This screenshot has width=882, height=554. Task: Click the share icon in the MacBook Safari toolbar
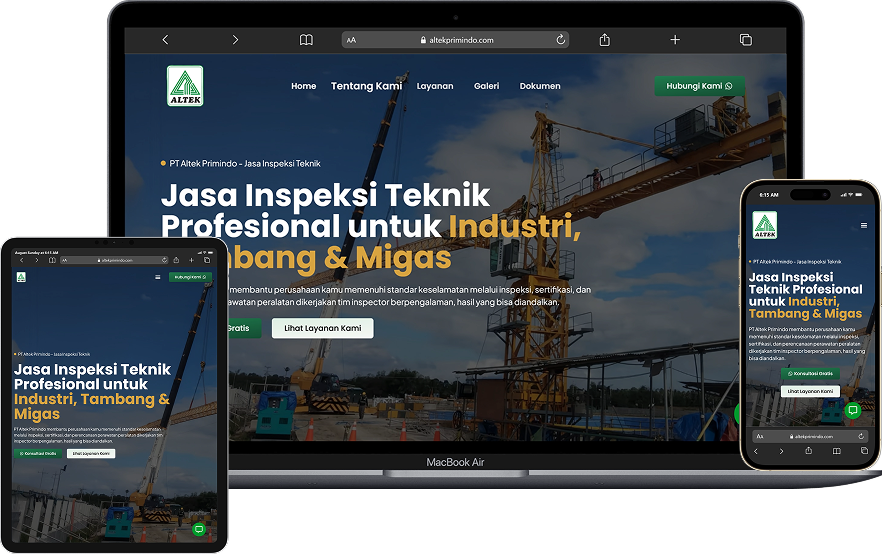click(605, 39)
